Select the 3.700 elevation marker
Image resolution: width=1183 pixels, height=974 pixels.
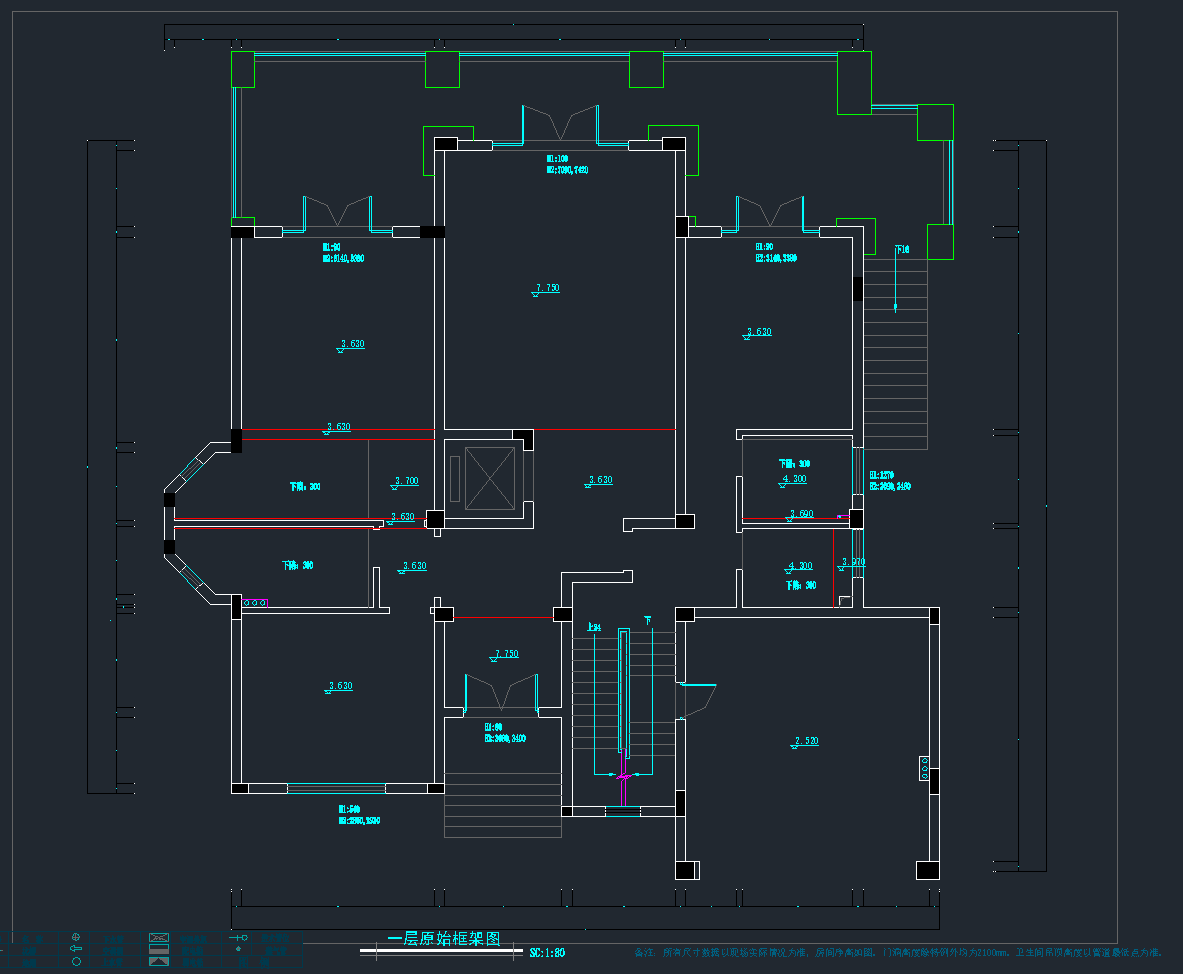coord(405,481)
